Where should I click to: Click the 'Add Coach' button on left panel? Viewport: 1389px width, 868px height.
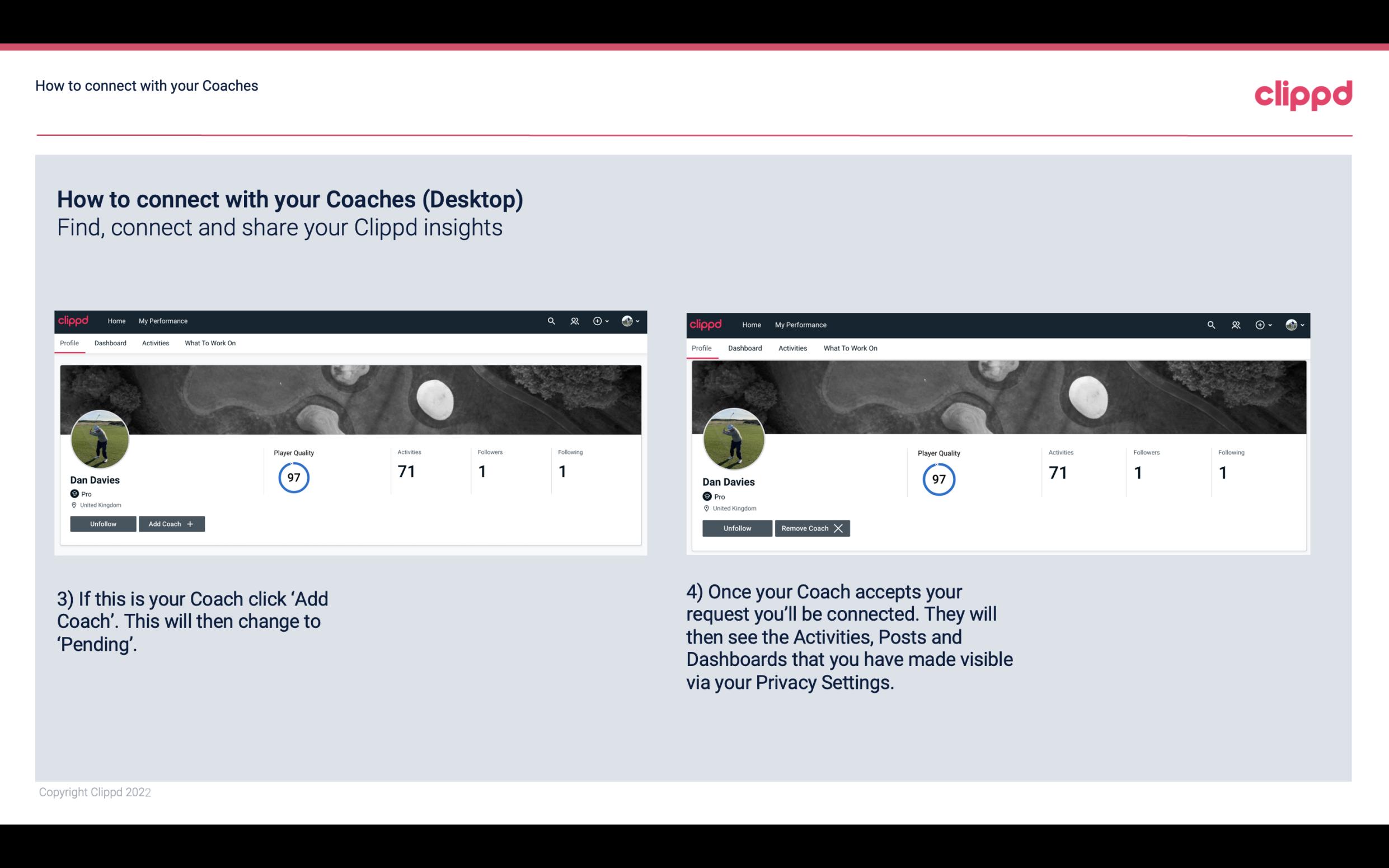point(170,523)
